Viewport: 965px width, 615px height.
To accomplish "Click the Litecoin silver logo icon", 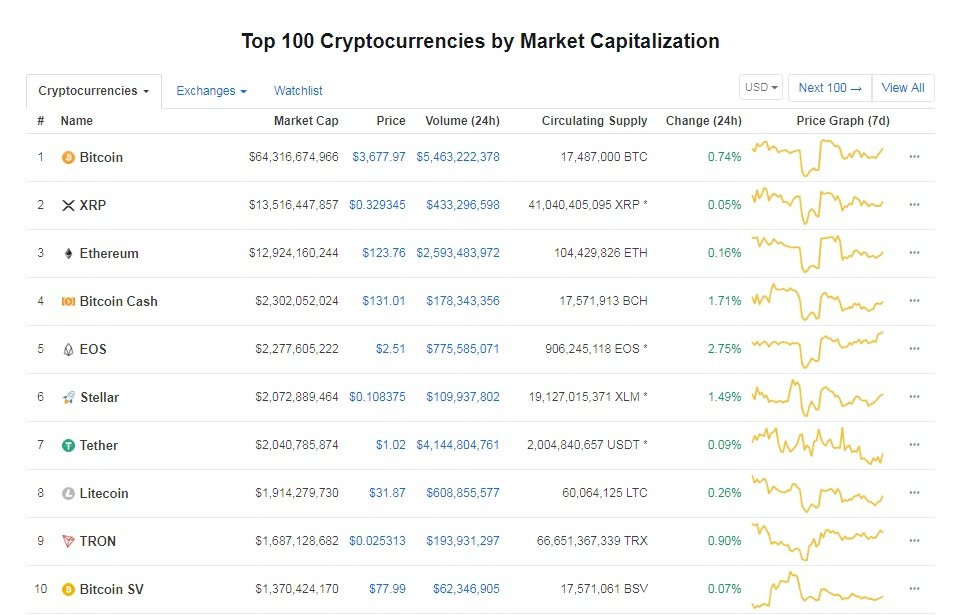I will [x=68, y=493].
